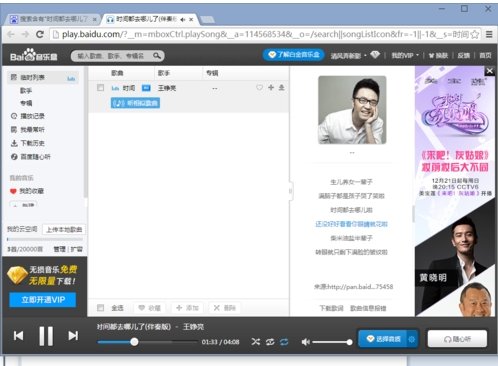Sort by the 歌曲 column header
Viewport: 498px width, 366px height.
(x=117, y=73)
